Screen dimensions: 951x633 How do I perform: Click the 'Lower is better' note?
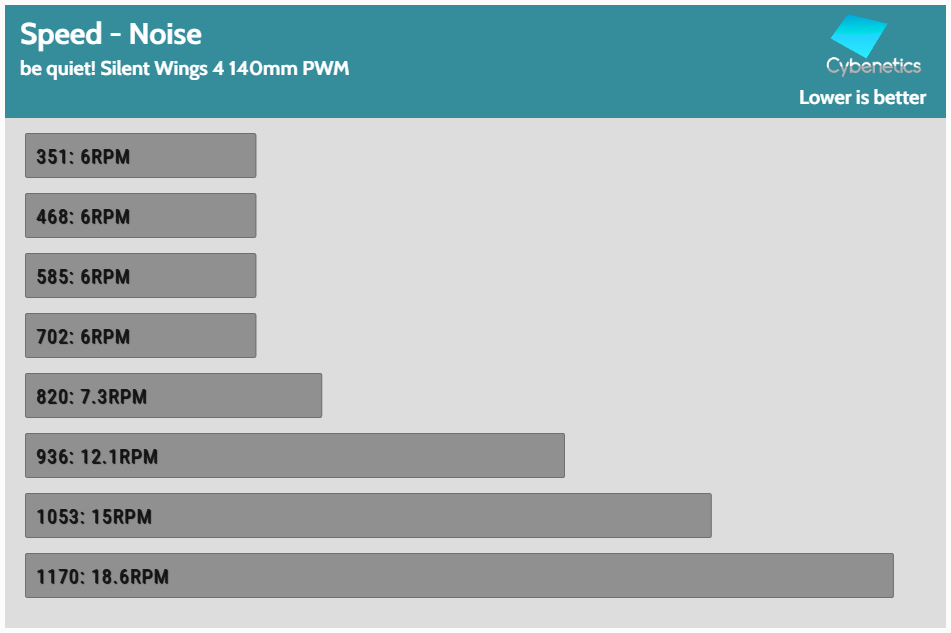[x=862, y=97]
